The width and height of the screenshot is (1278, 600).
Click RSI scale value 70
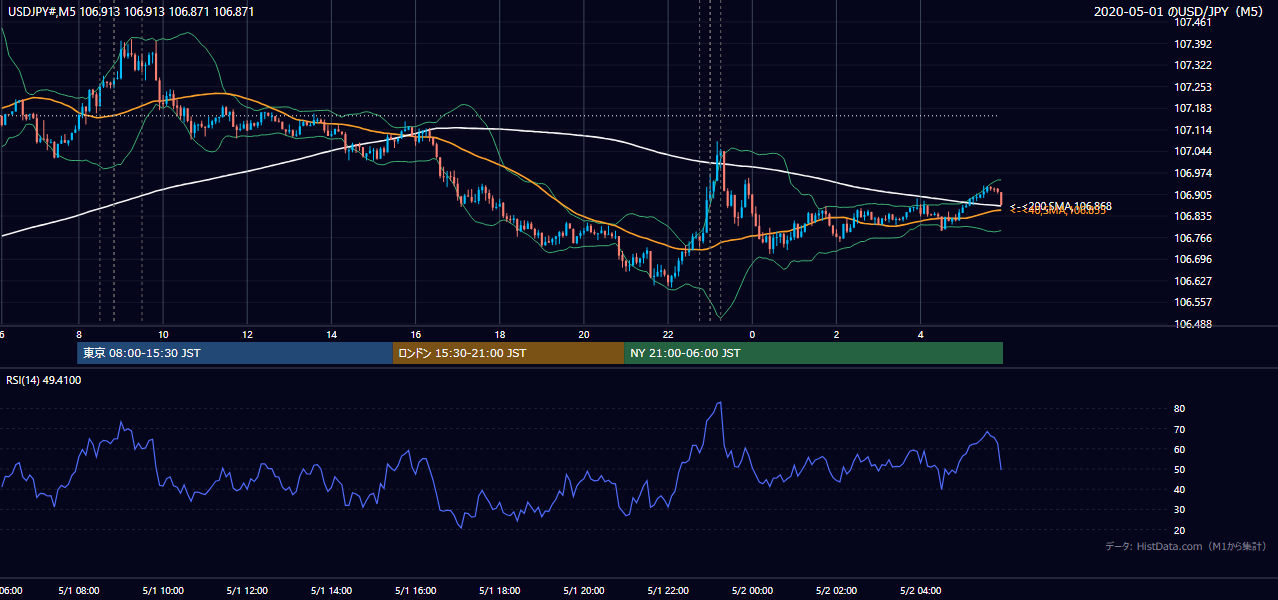coord(1180,429)
